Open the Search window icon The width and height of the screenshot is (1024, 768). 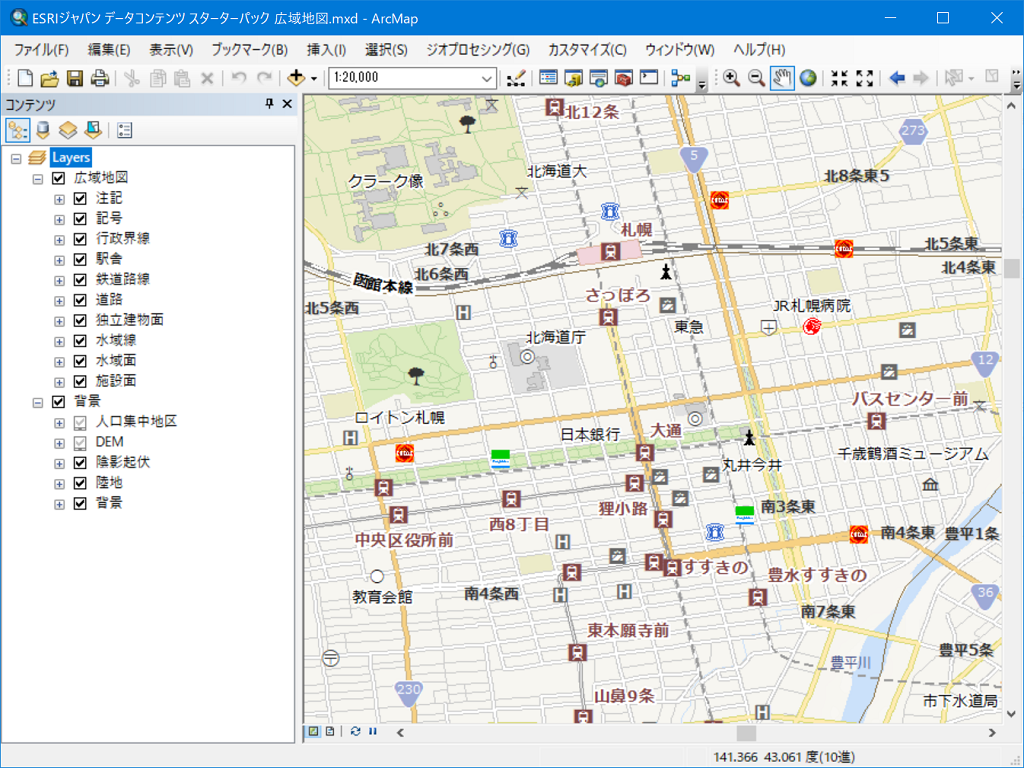coord(598,78)
